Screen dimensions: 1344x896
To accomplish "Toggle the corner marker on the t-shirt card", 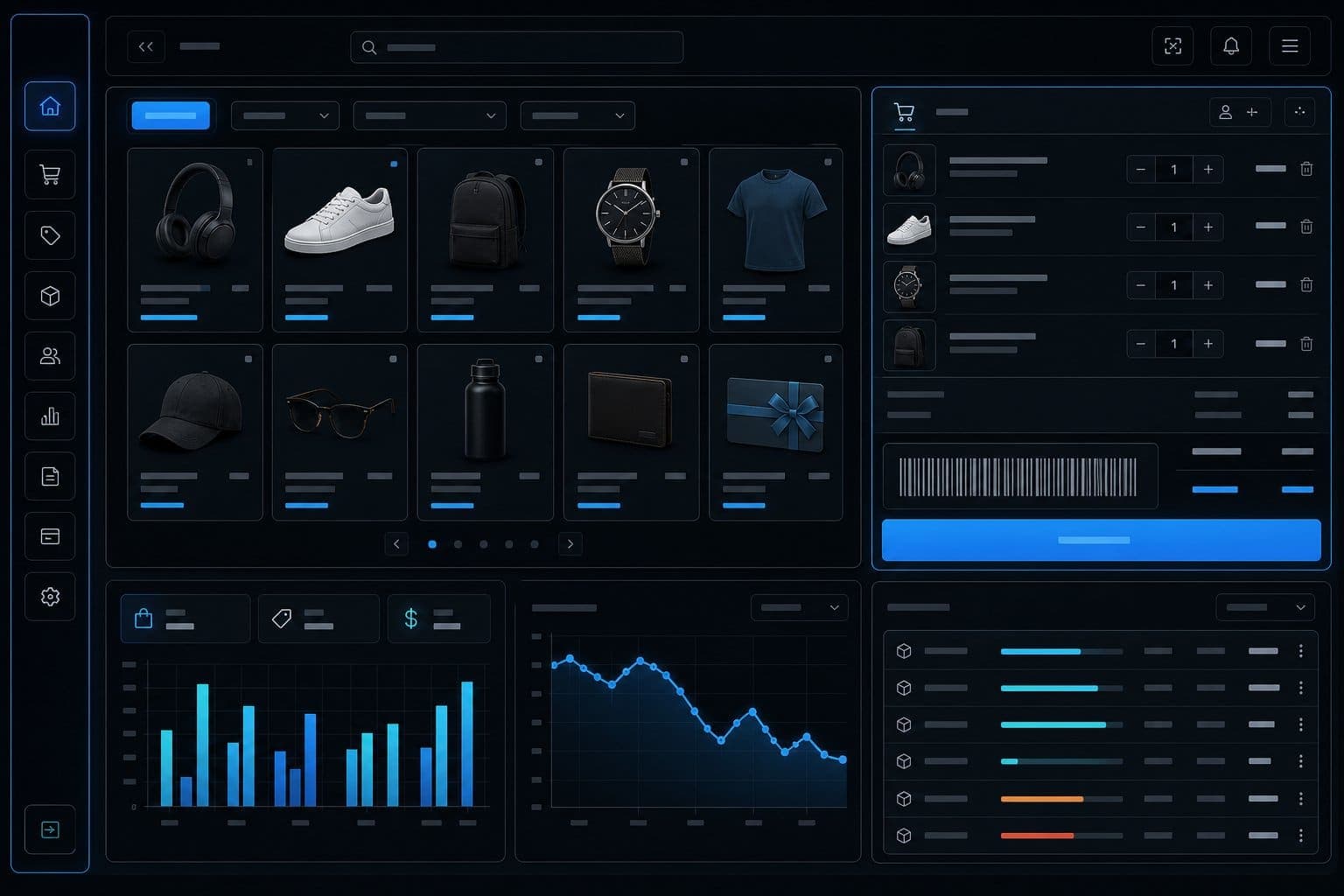I will (x=828, y=162).
